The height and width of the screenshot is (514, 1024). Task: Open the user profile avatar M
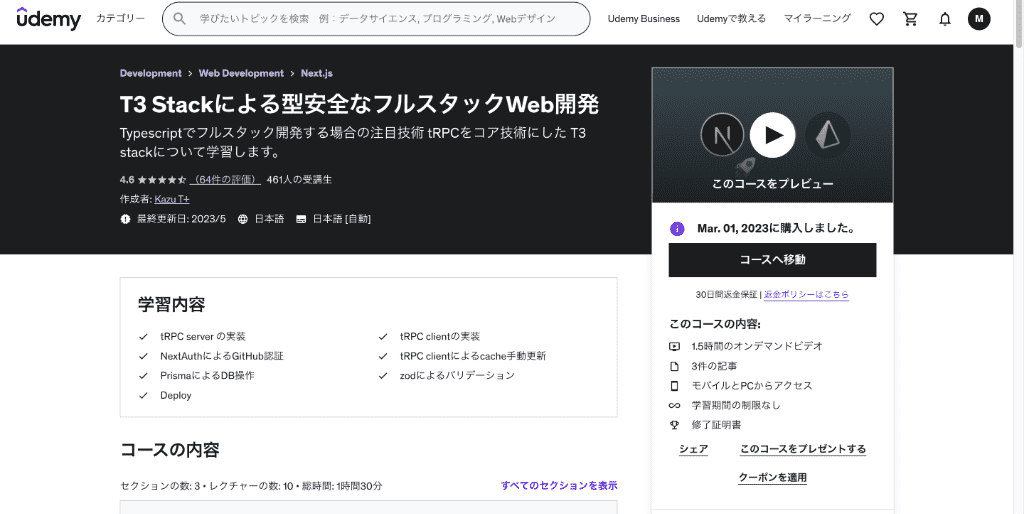pos(979,19)
